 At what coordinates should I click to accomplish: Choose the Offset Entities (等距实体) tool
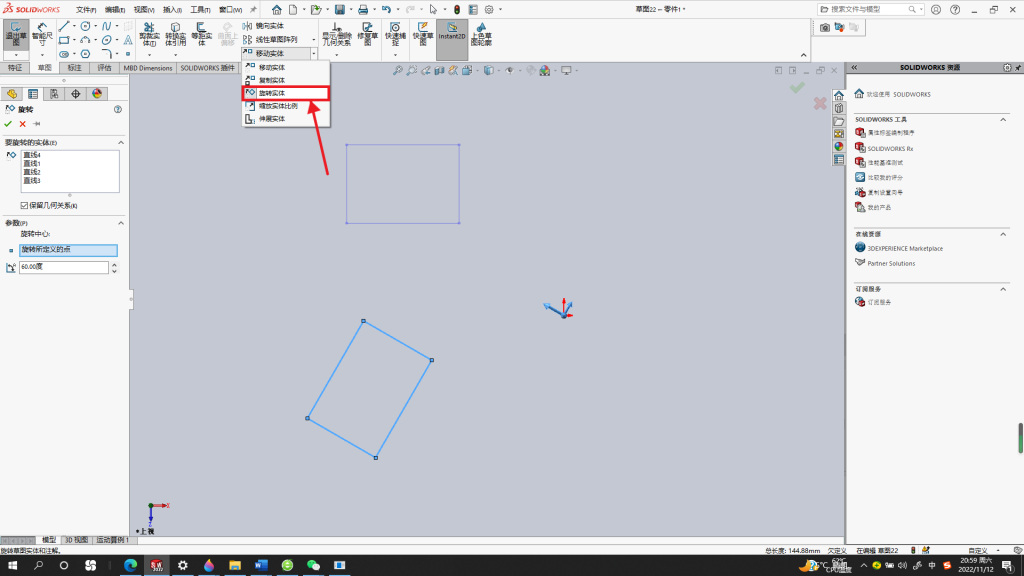click(x=201, y=34)
